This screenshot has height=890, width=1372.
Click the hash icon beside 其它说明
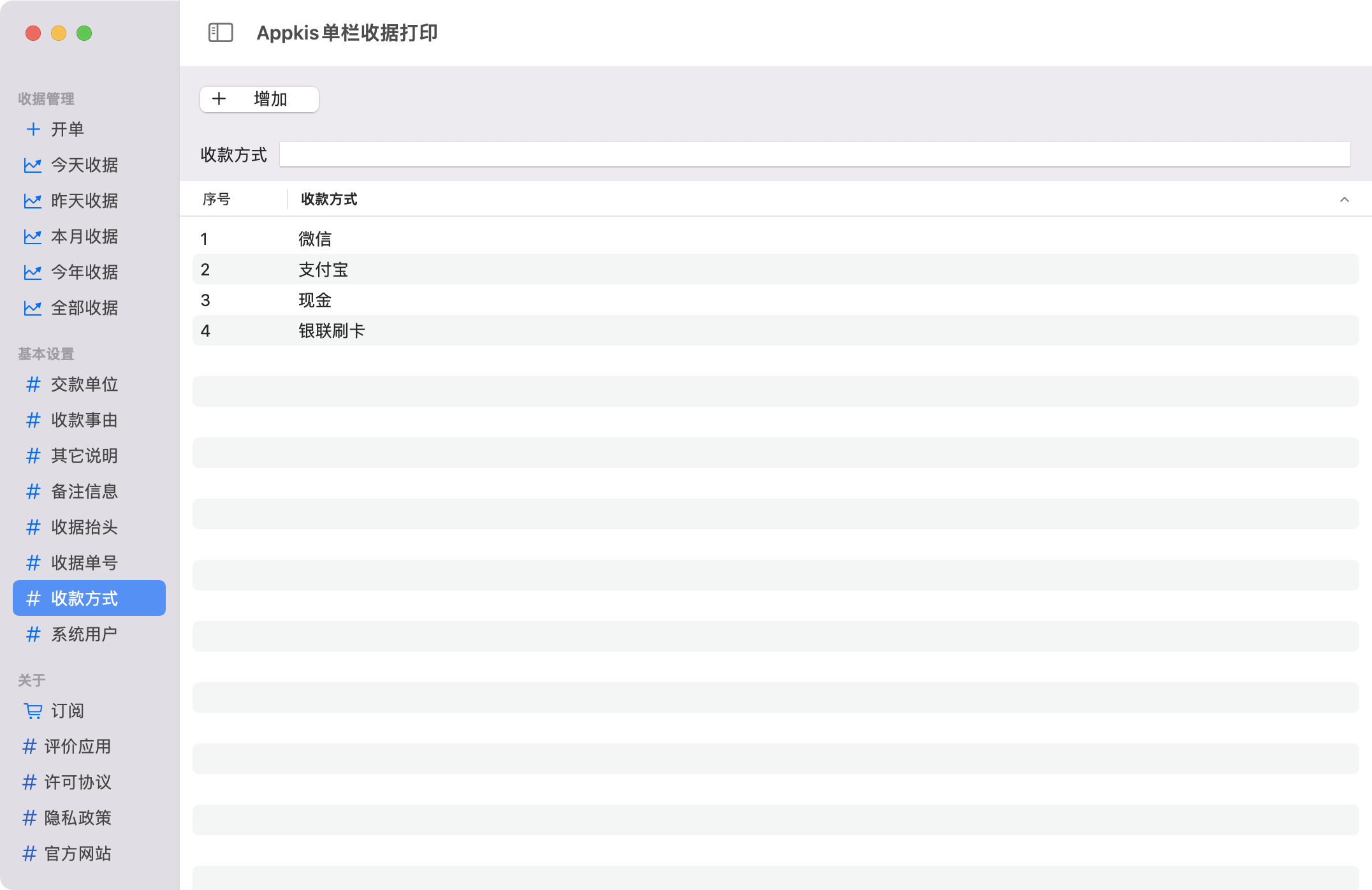pyautogui.click(x=33, y=456)
